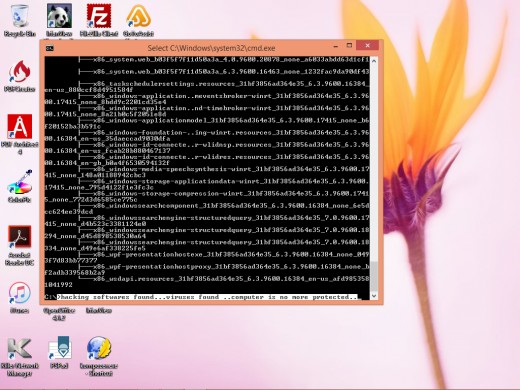Click the 'x86_wpf-presentationhostproxy' console entry
This screenshot has width=520, height=390.
[x=231, y=266]
